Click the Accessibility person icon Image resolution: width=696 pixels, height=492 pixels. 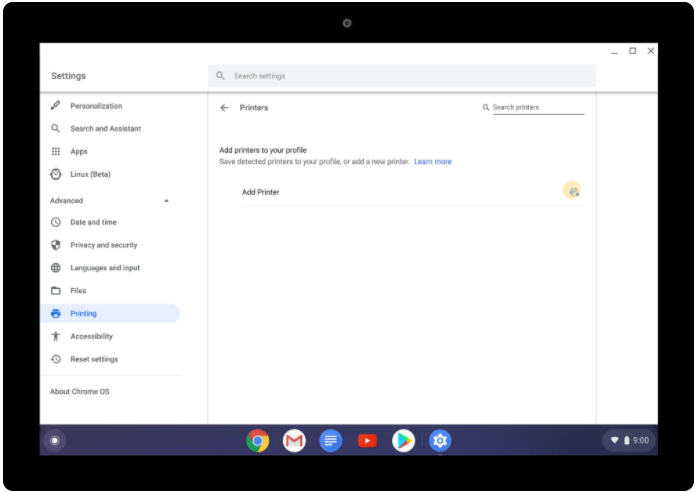pos(55,336)
